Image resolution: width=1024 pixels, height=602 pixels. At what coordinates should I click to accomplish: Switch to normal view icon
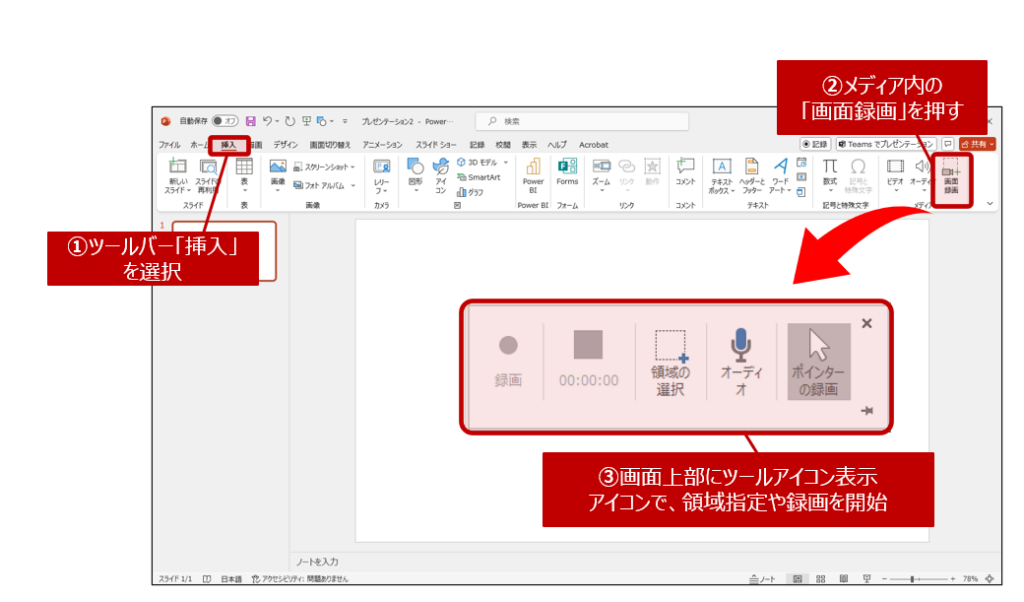[x=797, y=579]
